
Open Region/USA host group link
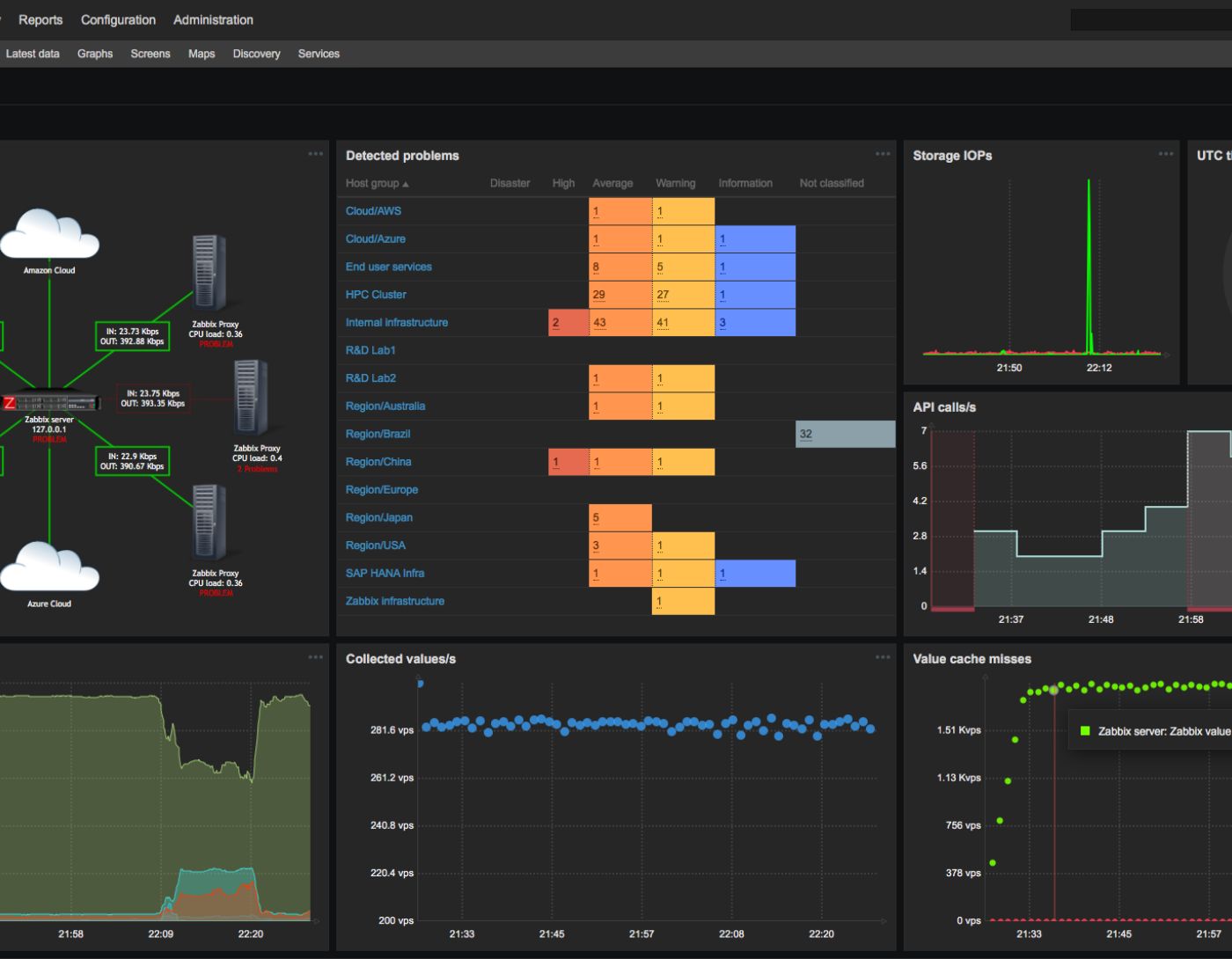tap(376, 545)
